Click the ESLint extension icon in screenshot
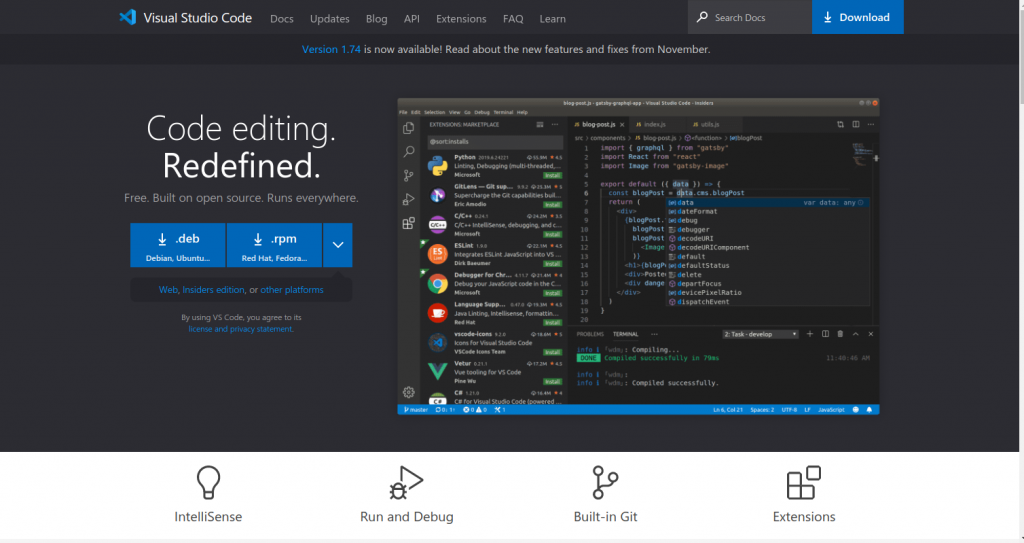This screenshot has width=1024, height=543. pos(438,254)
